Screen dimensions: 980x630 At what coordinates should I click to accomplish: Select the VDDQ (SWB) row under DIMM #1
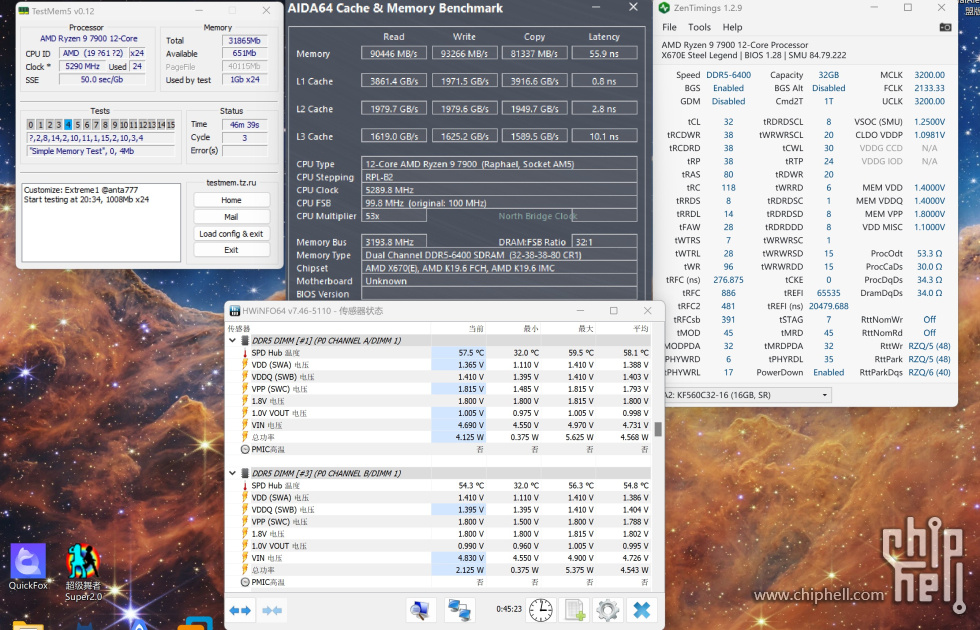tap(439, 377)
